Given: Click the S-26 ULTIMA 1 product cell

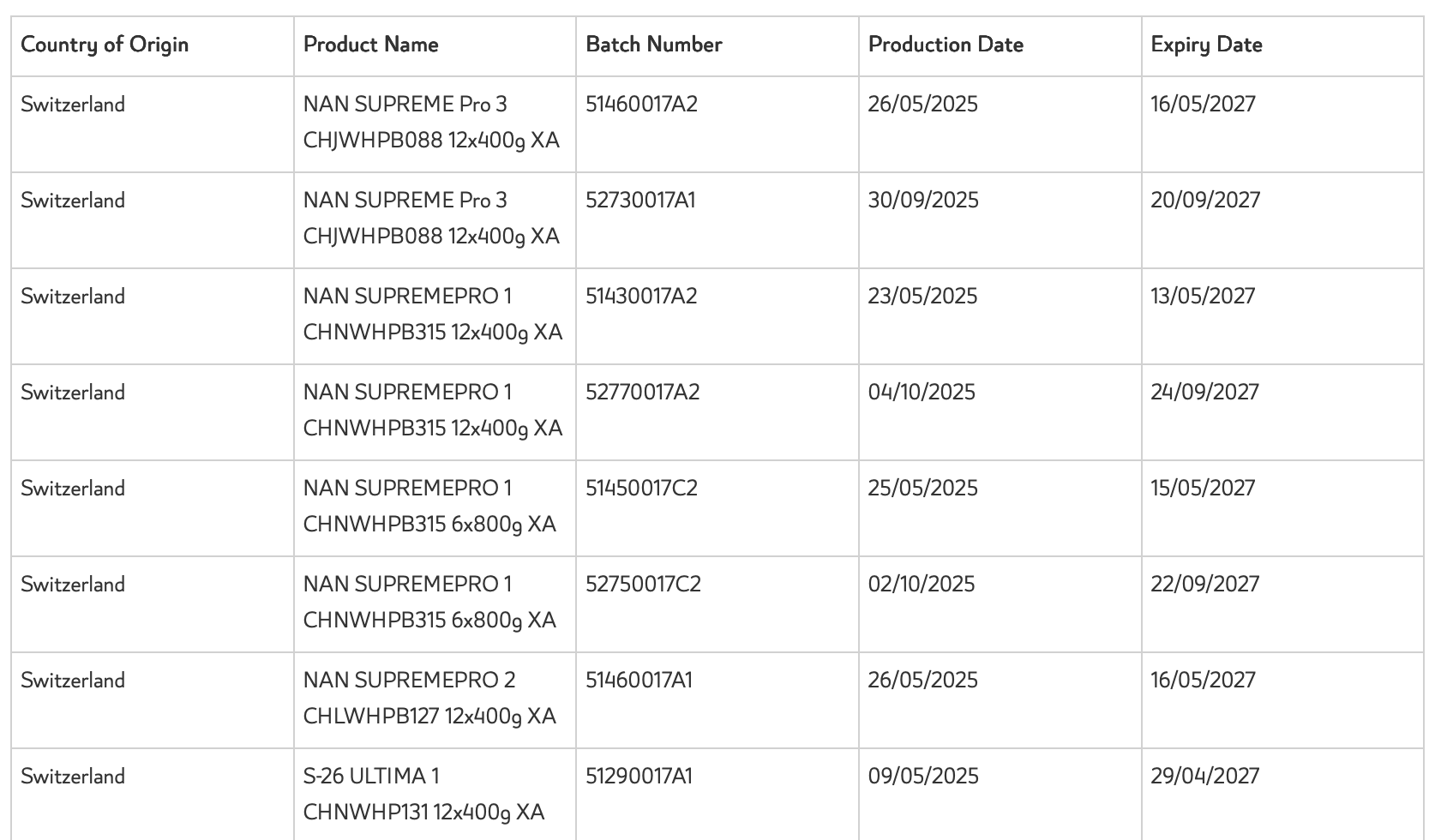Looking at the screenshot, I should pyautogui.click(x=423, y=794).
